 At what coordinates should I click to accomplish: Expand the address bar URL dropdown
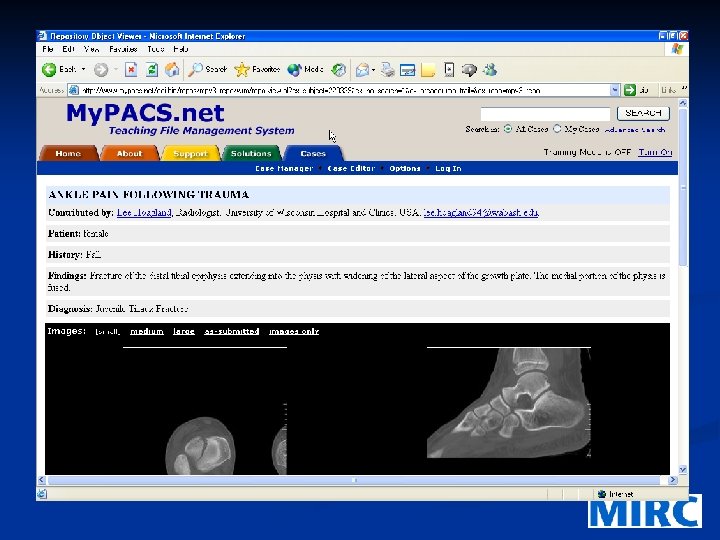point(615,90)
